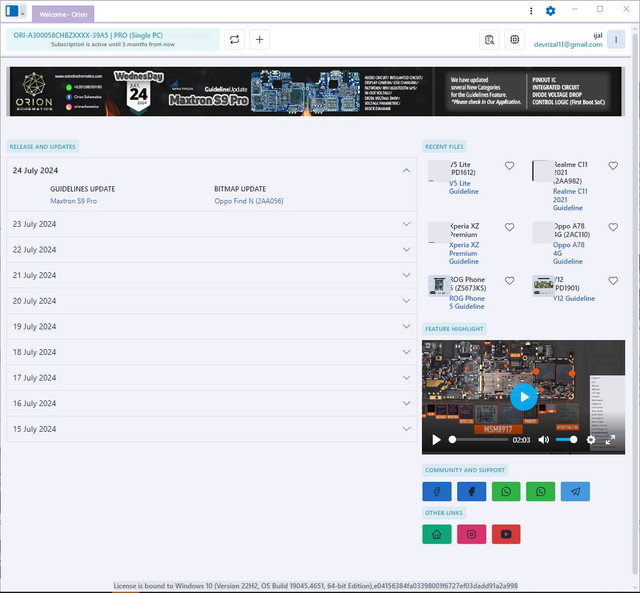The width and height of the screenshot is (640, 593).
Task: Enter fullscreen on the feature video
Action: [611, 440]
